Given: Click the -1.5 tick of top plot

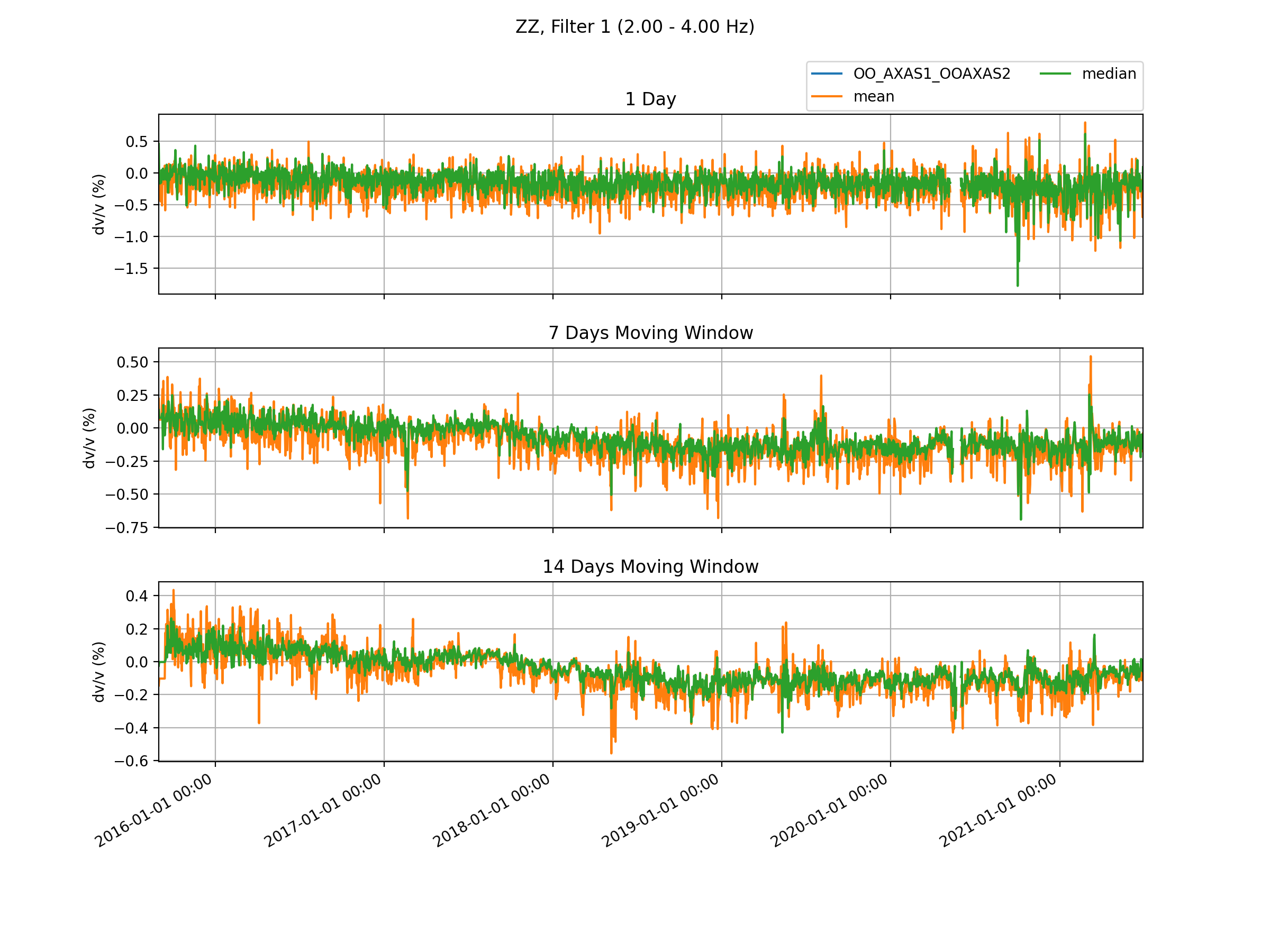Looking at the screenshot, I should (x=131, y=269).
